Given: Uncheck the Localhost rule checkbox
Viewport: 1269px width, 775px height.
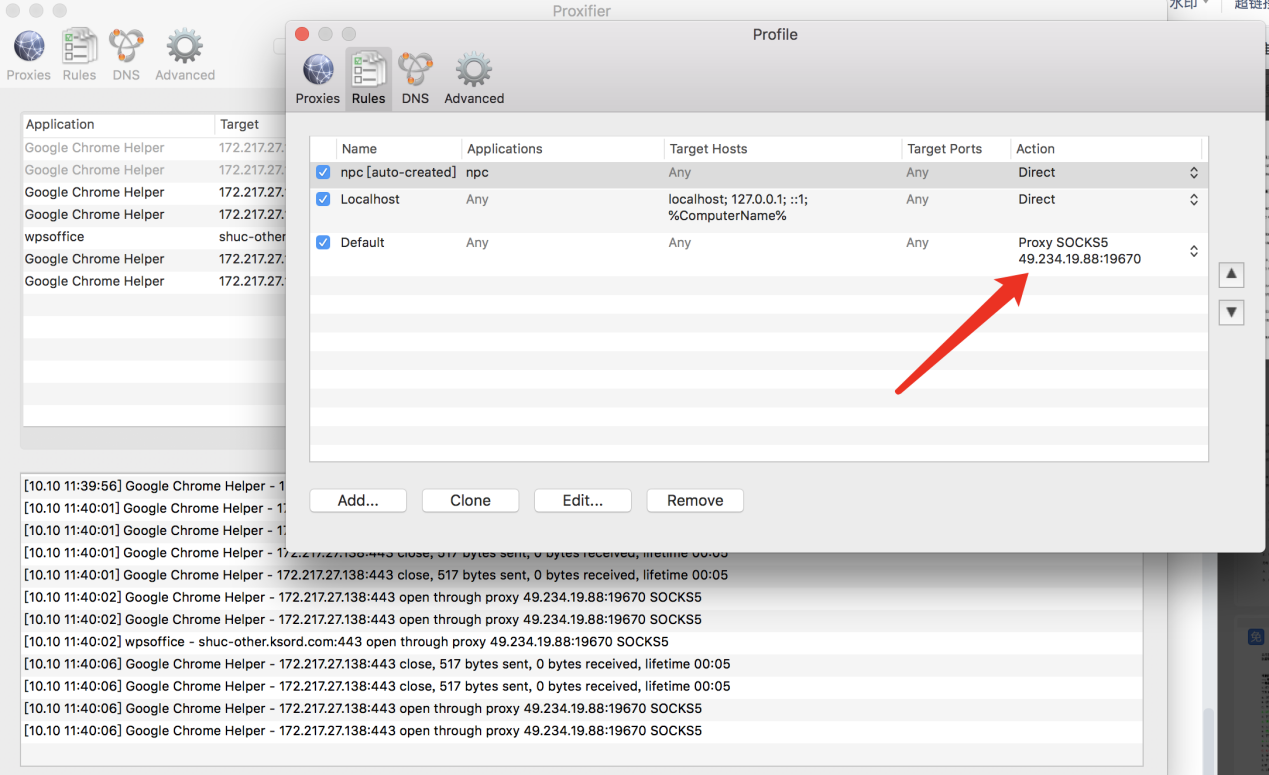Looking at the screenshot, I should point(323,199).
